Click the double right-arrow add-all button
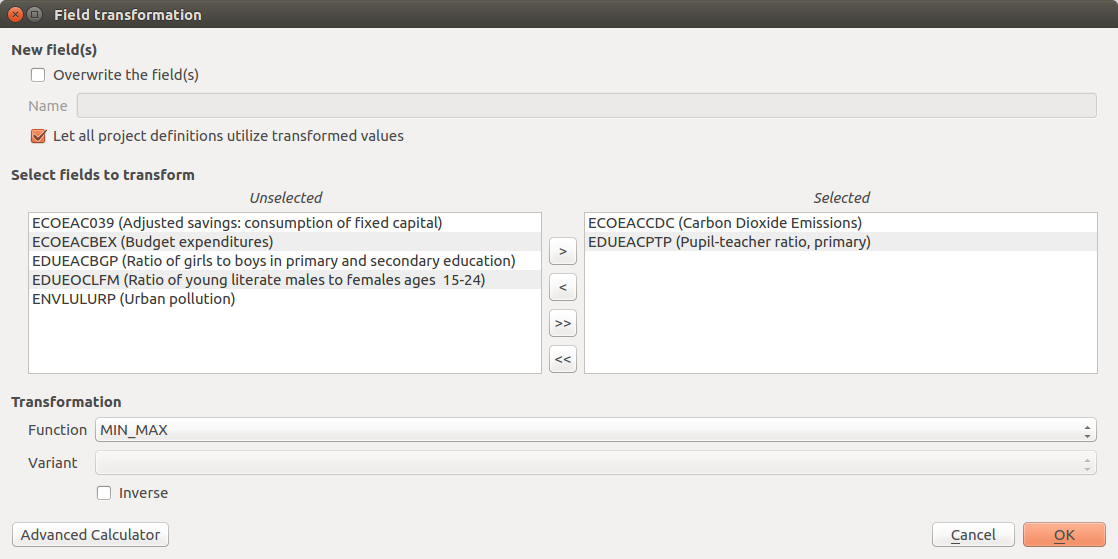Viewport: 1118px width, 559px height. 563,324
